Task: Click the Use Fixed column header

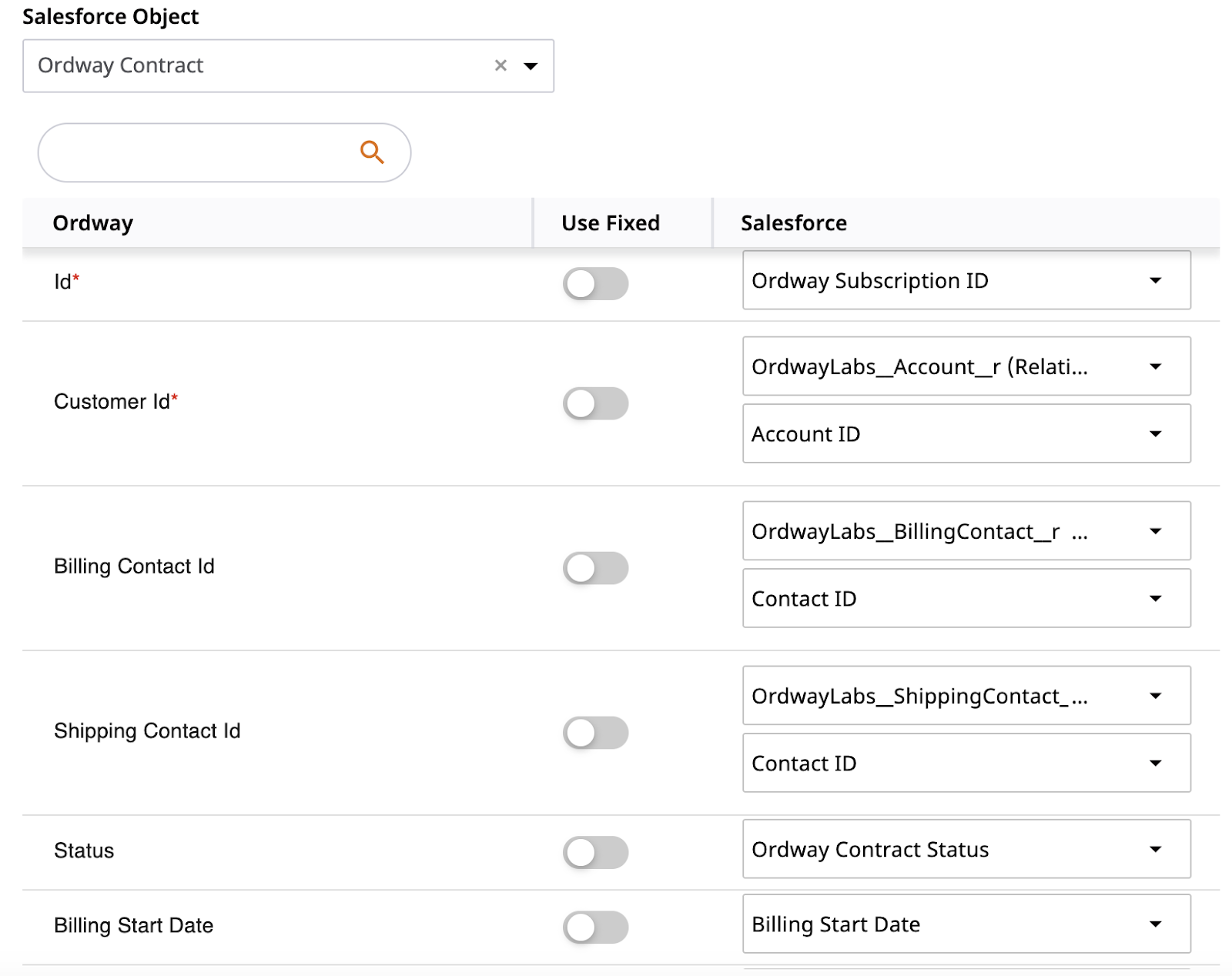Action: pyautogui.click(x=611, y=223)
